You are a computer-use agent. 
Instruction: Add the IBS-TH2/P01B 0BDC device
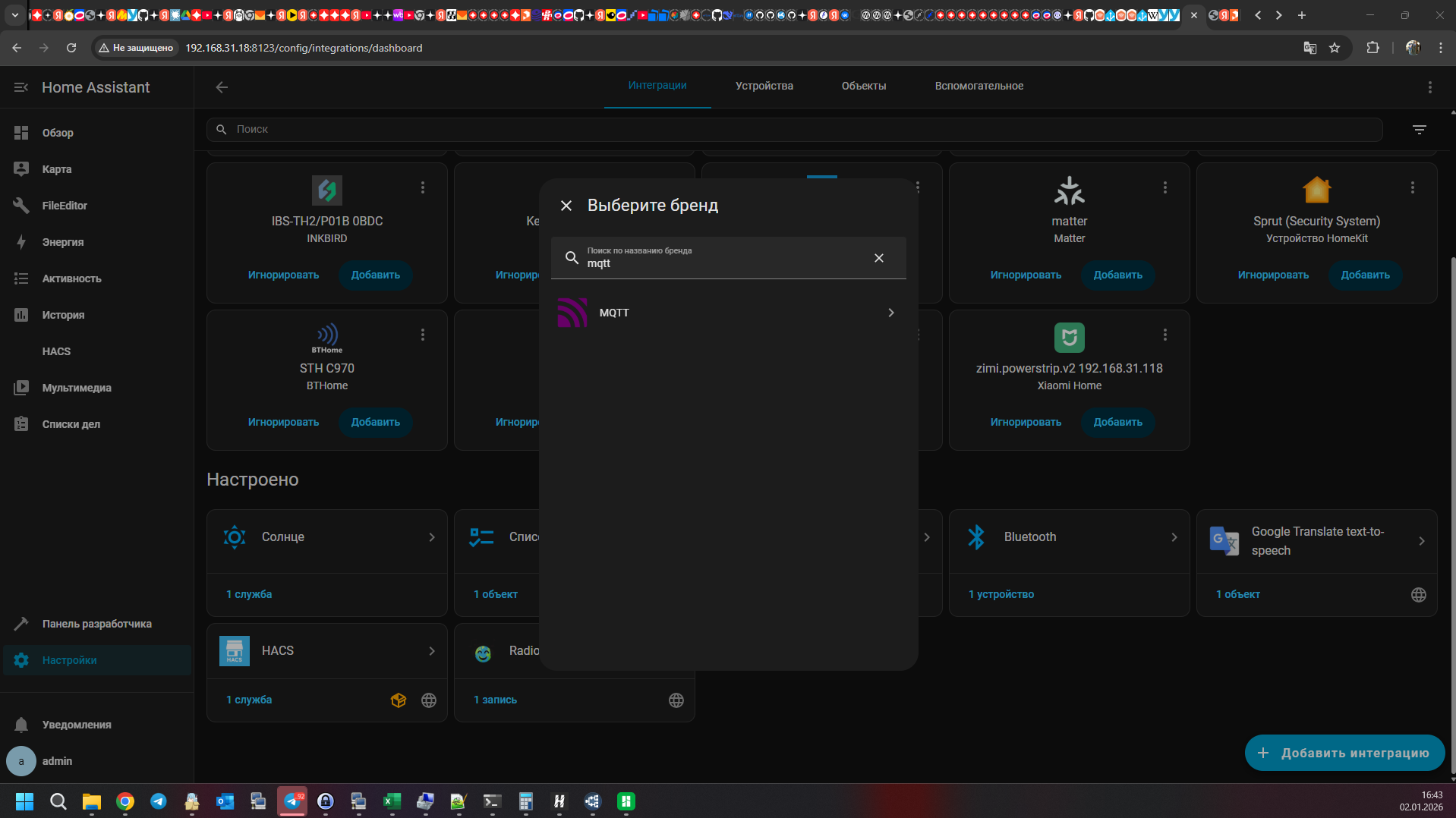click(375, 275)
